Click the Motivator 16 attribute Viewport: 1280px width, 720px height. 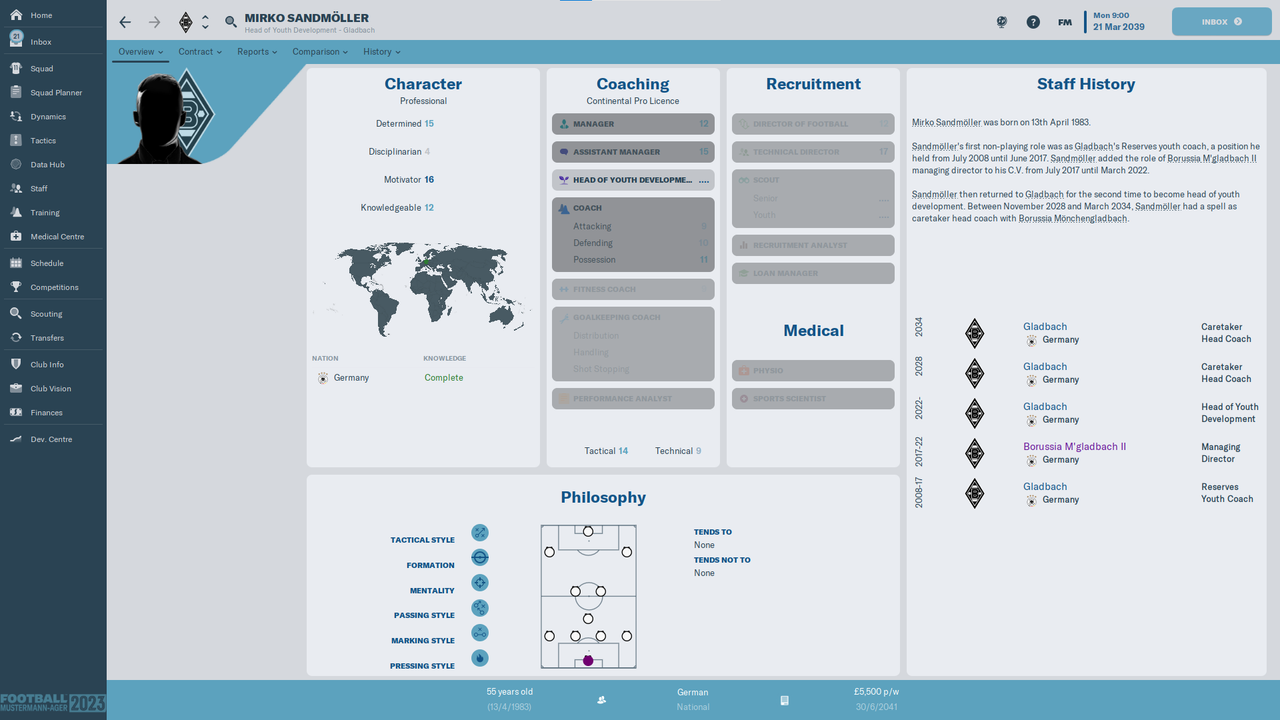(x=409, y=180)
